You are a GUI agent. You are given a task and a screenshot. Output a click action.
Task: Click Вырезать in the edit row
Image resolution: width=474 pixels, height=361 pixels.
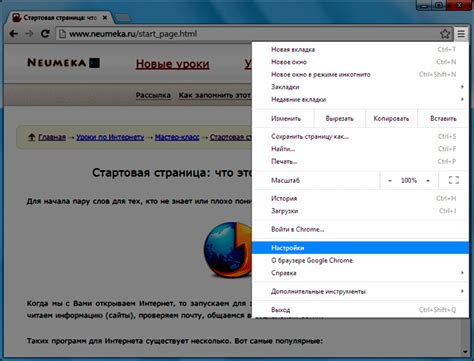pos(339,119)
